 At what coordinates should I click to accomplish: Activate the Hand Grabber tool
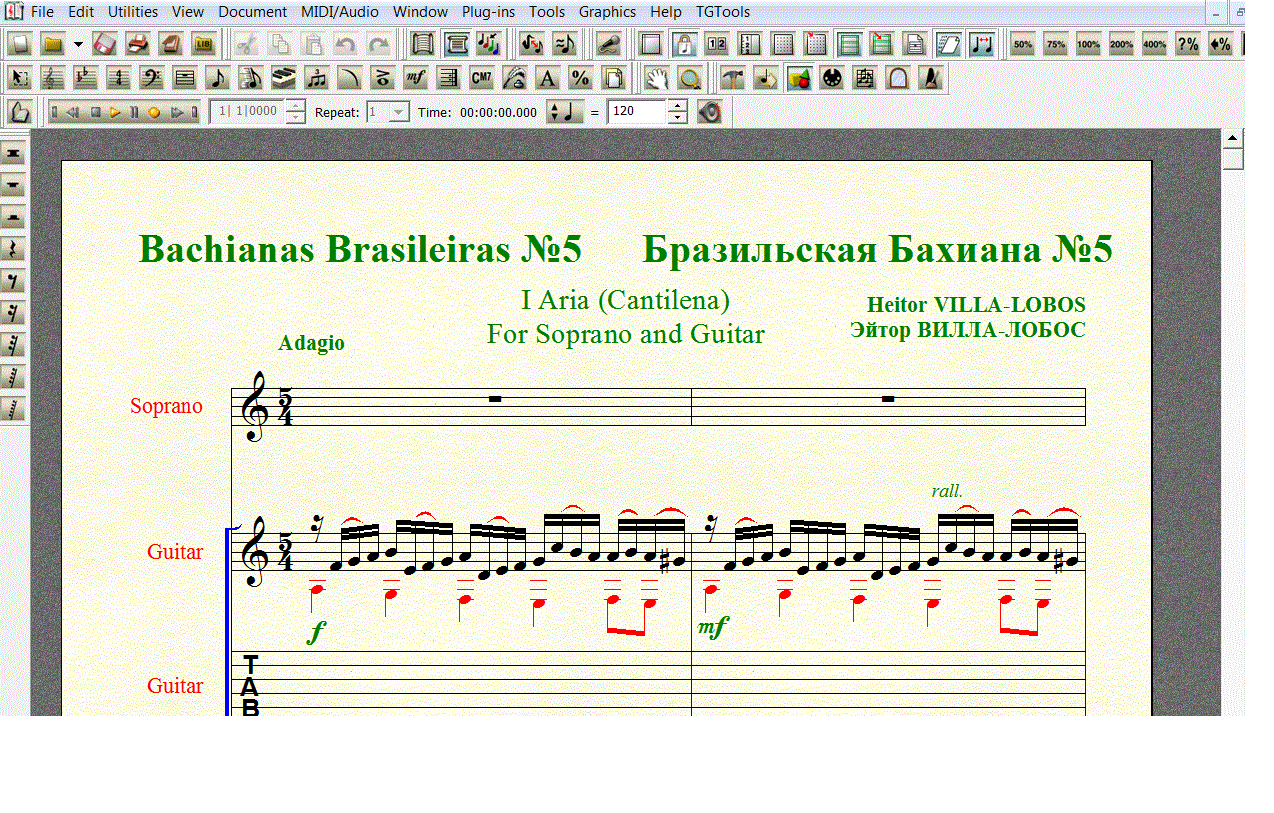655,78
